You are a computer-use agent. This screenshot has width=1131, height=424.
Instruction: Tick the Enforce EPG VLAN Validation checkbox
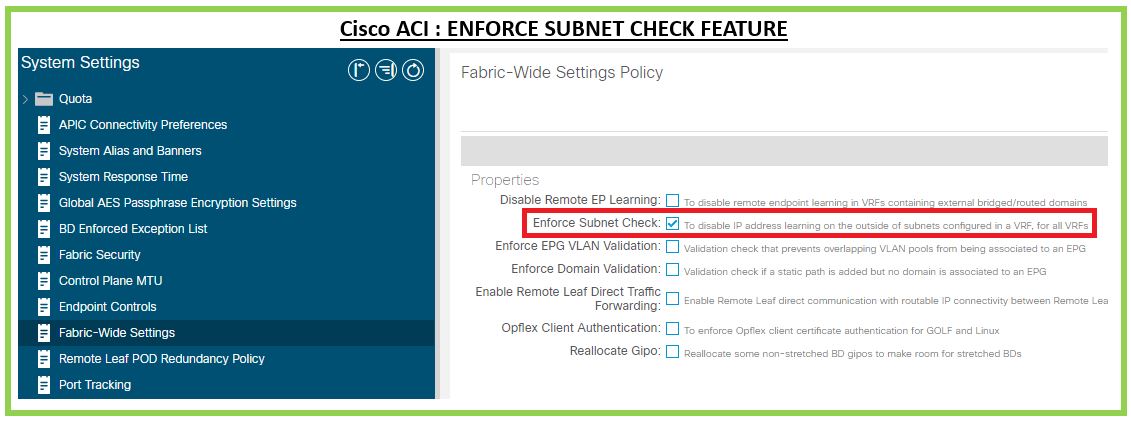coord(673,246)
